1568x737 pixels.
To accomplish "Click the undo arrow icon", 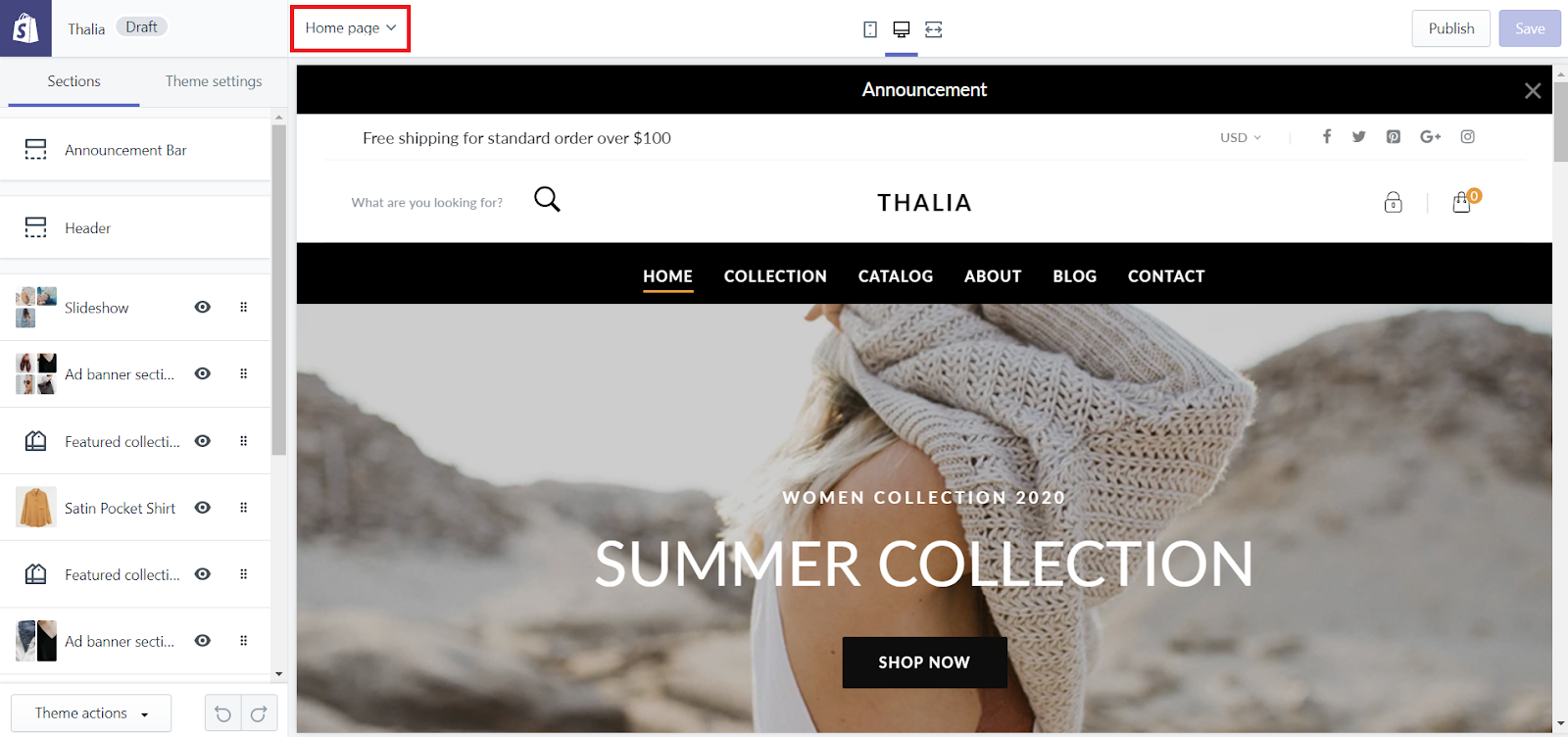I will (223, 713).
